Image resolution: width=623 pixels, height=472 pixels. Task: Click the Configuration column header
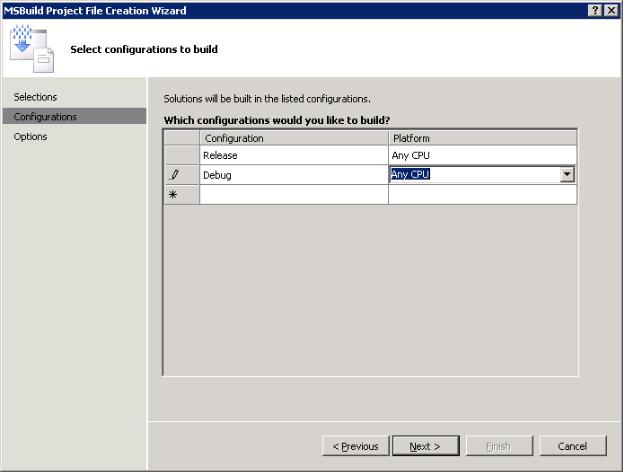pyautogui.click(x=294, y=138)
